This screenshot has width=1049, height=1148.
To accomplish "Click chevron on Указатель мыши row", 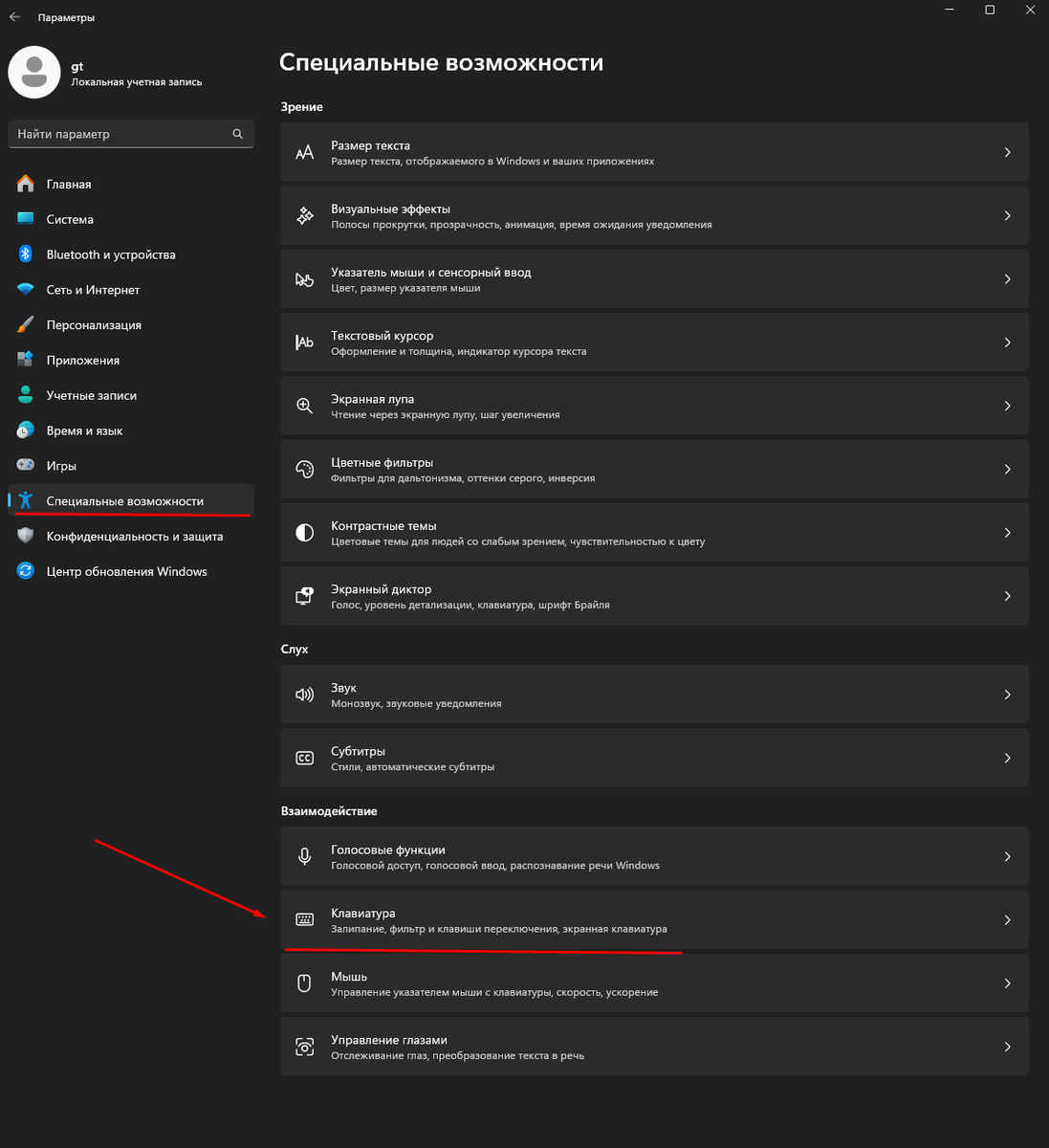I will coord(1007,279).
